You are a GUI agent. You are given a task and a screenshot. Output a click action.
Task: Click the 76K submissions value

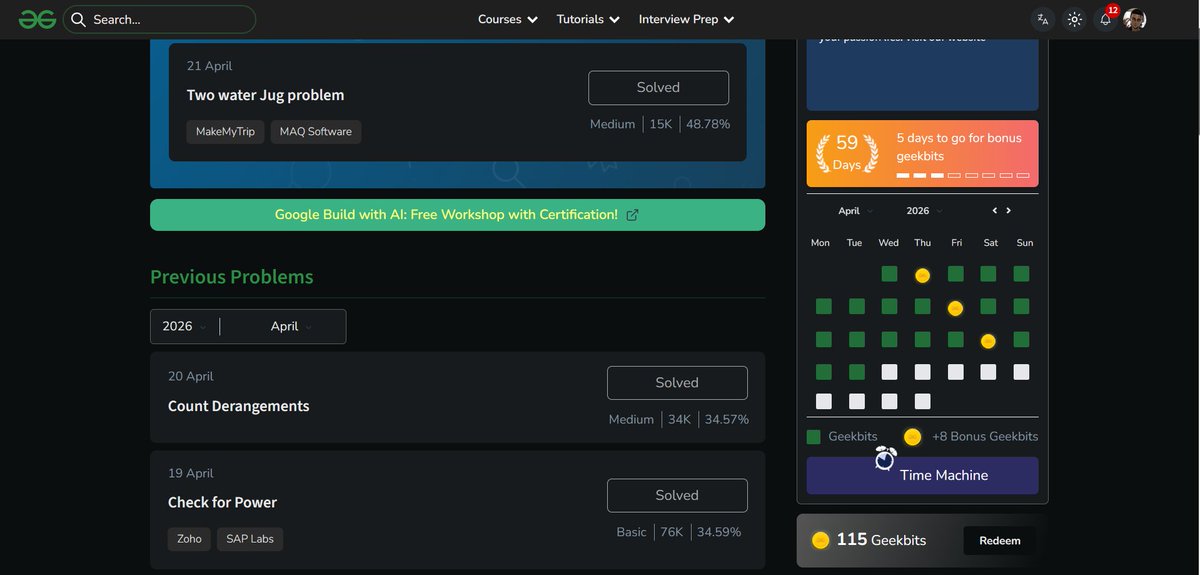click(x=672, y=532)
